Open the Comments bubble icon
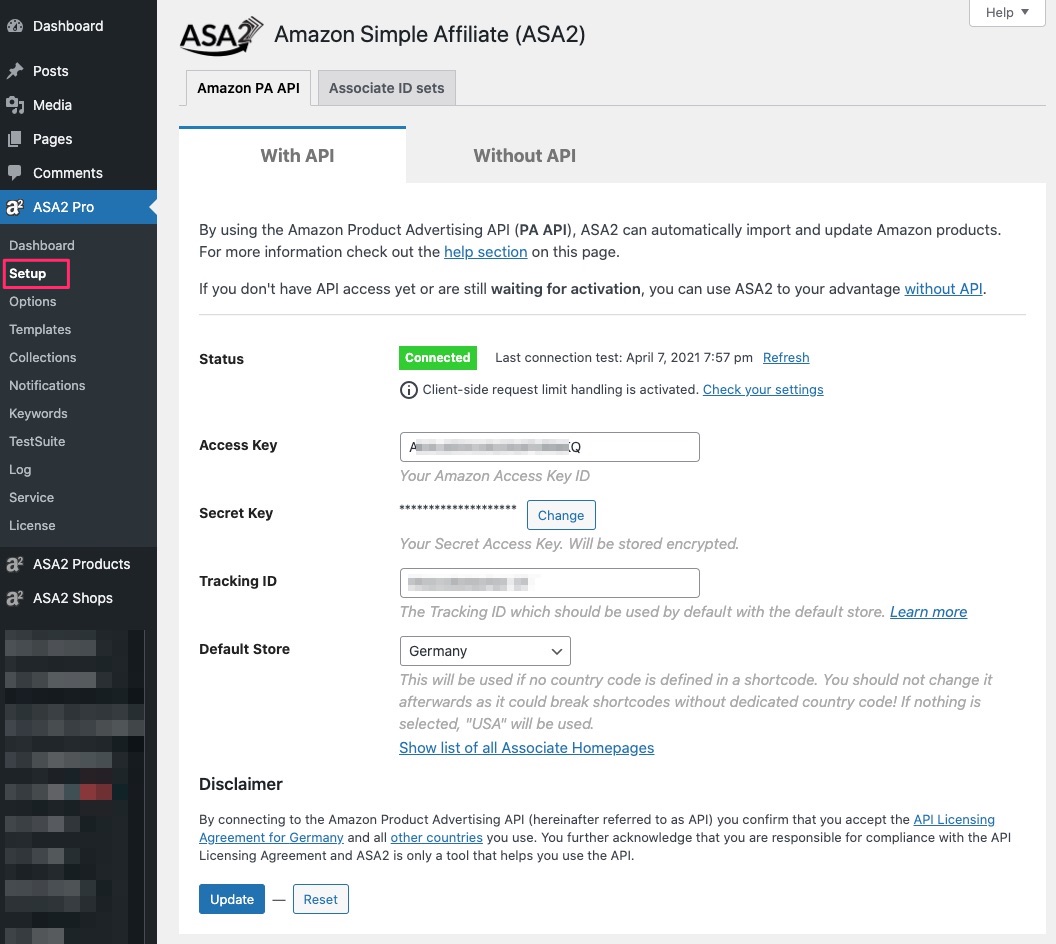 [18, 173]
